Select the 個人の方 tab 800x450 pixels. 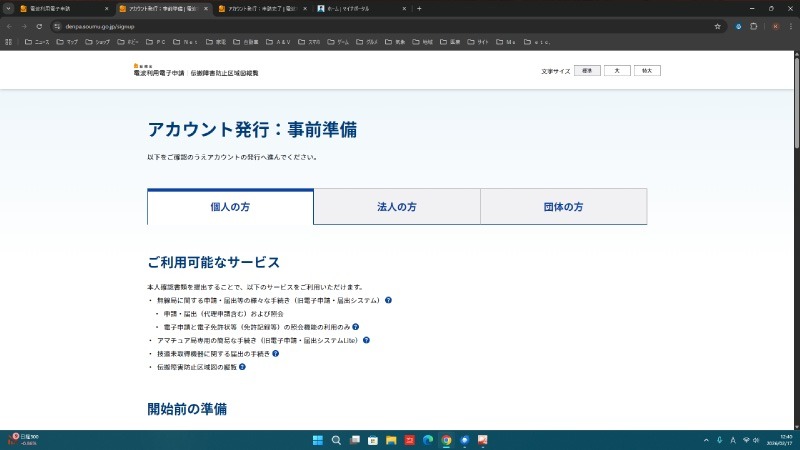point(230,207)
